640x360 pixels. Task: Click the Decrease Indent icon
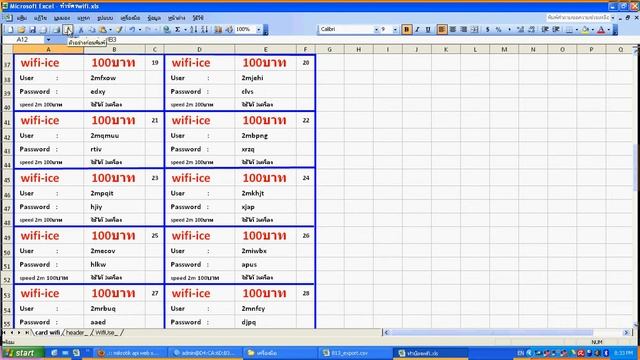[545, 29]
